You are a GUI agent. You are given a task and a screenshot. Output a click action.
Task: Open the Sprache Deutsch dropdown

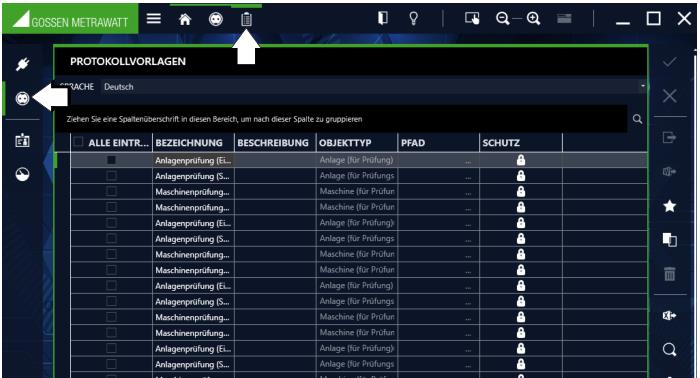click(373, 87)
